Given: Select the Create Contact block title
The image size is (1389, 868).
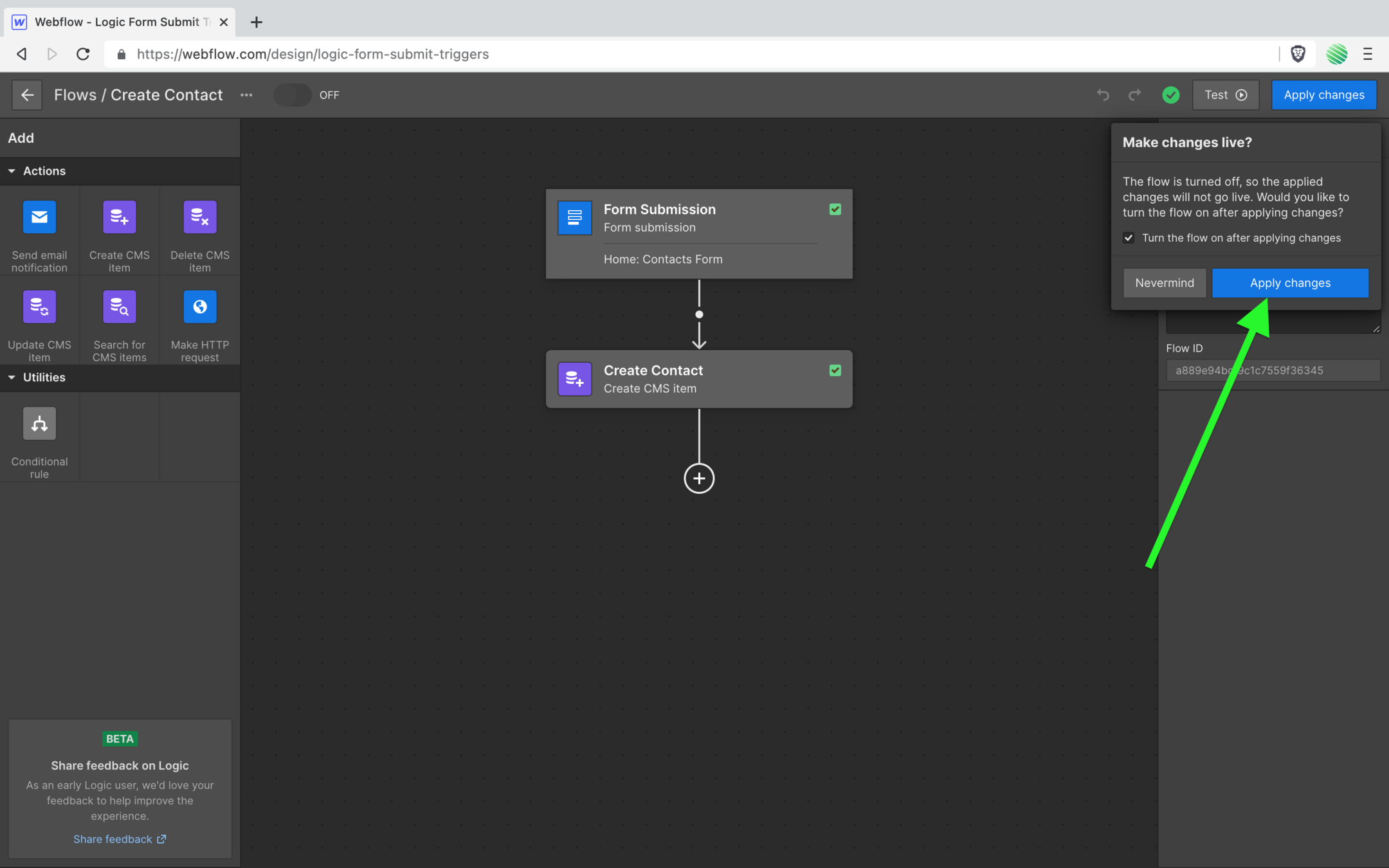Looking at the screenshot, I should (x=653, y=370).
